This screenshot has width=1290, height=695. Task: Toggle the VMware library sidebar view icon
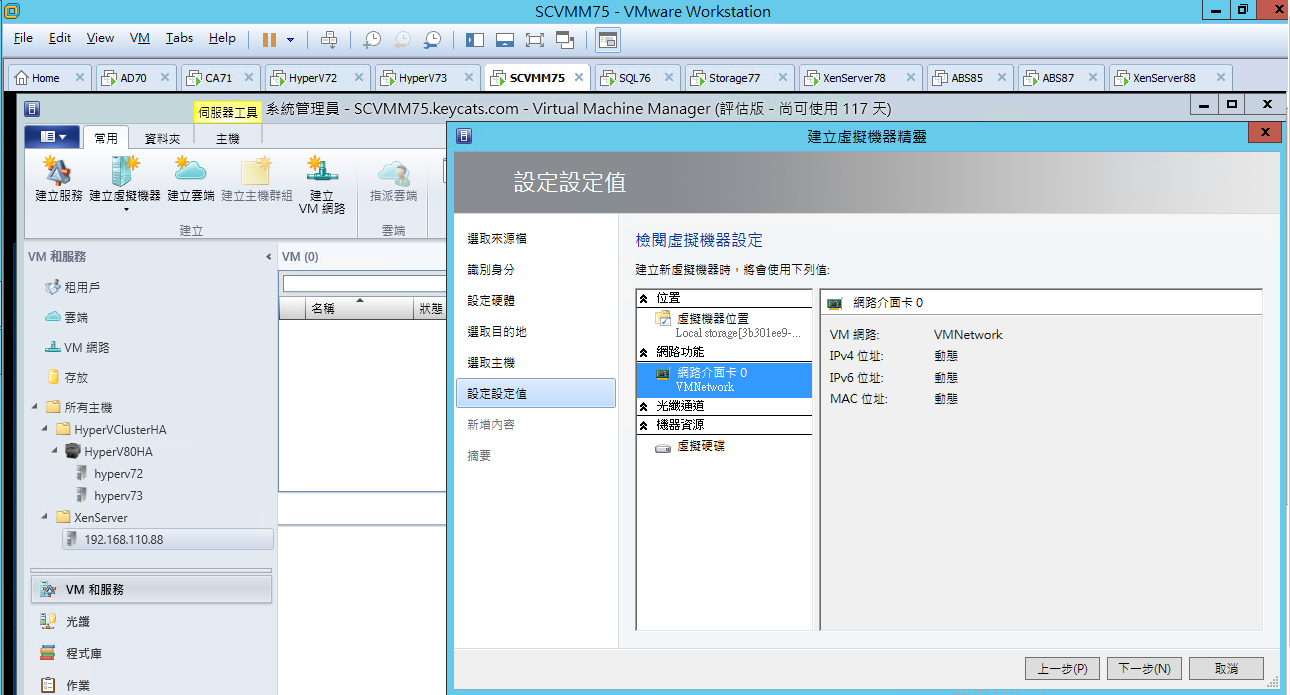tap(475, 39)
